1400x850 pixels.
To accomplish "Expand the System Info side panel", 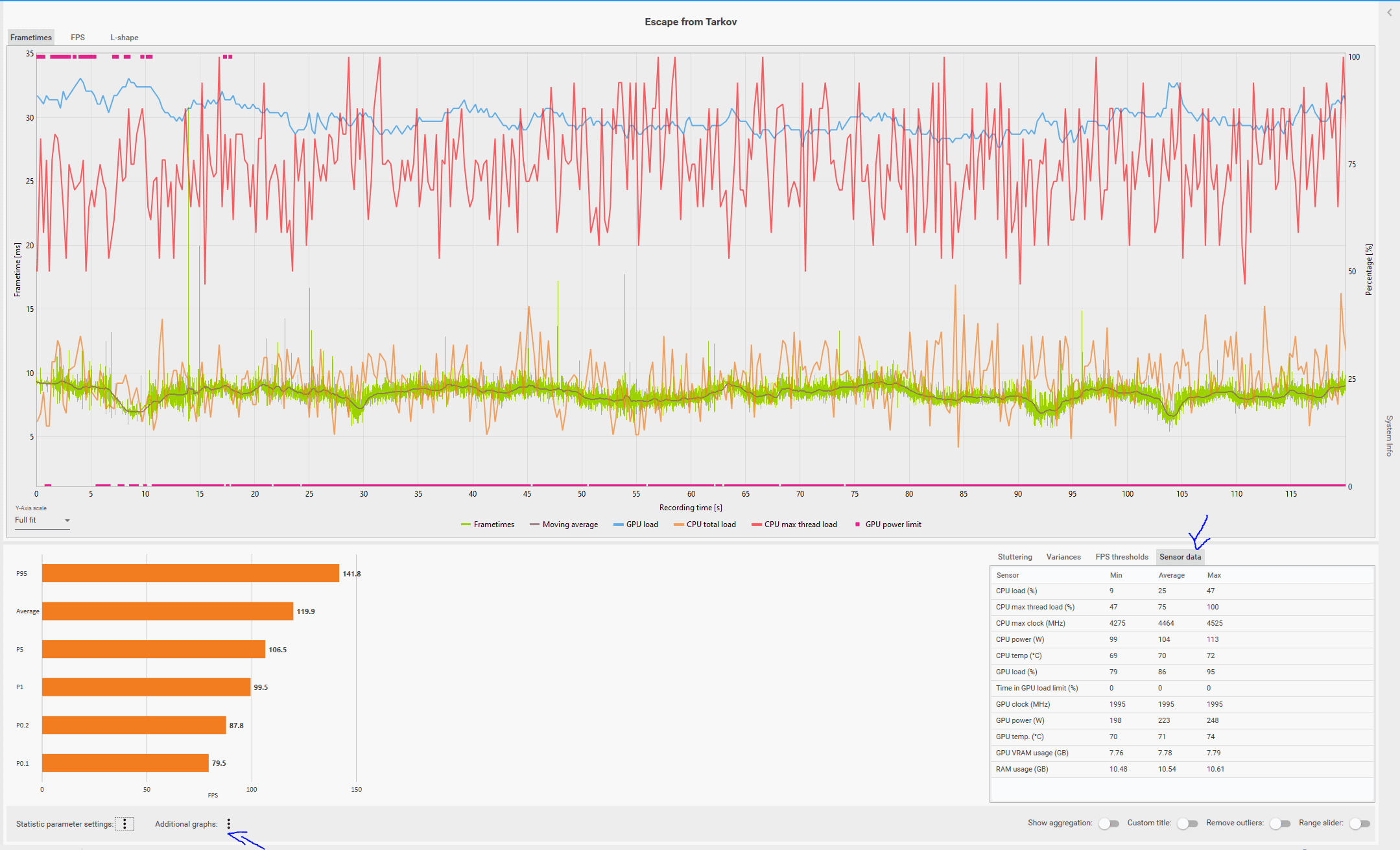I will tap(1389, 436).
